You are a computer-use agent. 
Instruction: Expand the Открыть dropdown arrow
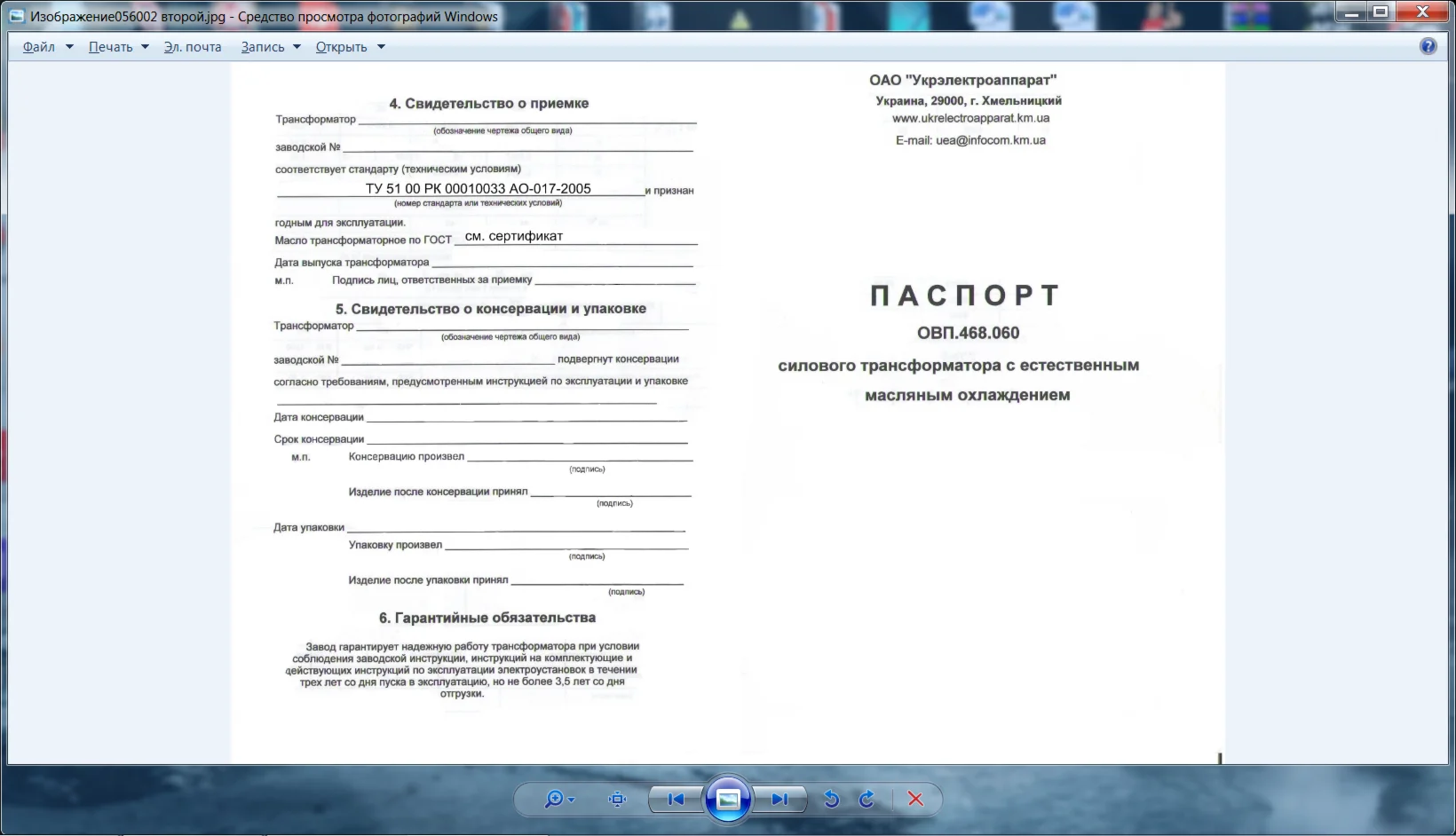coord(381,46)
